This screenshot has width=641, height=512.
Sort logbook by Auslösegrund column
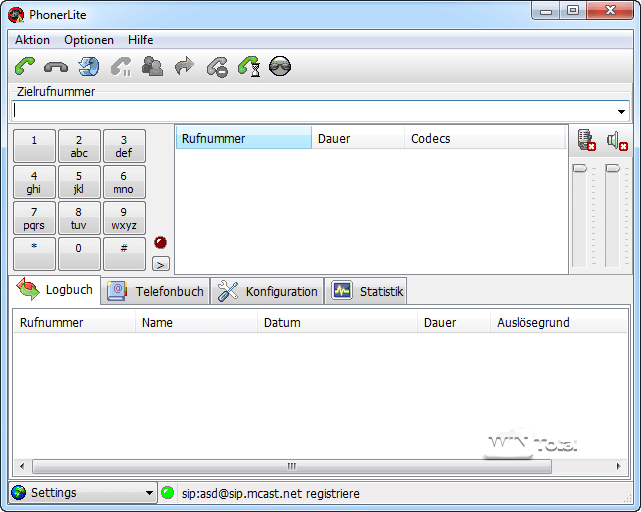[x=558, y=322]
